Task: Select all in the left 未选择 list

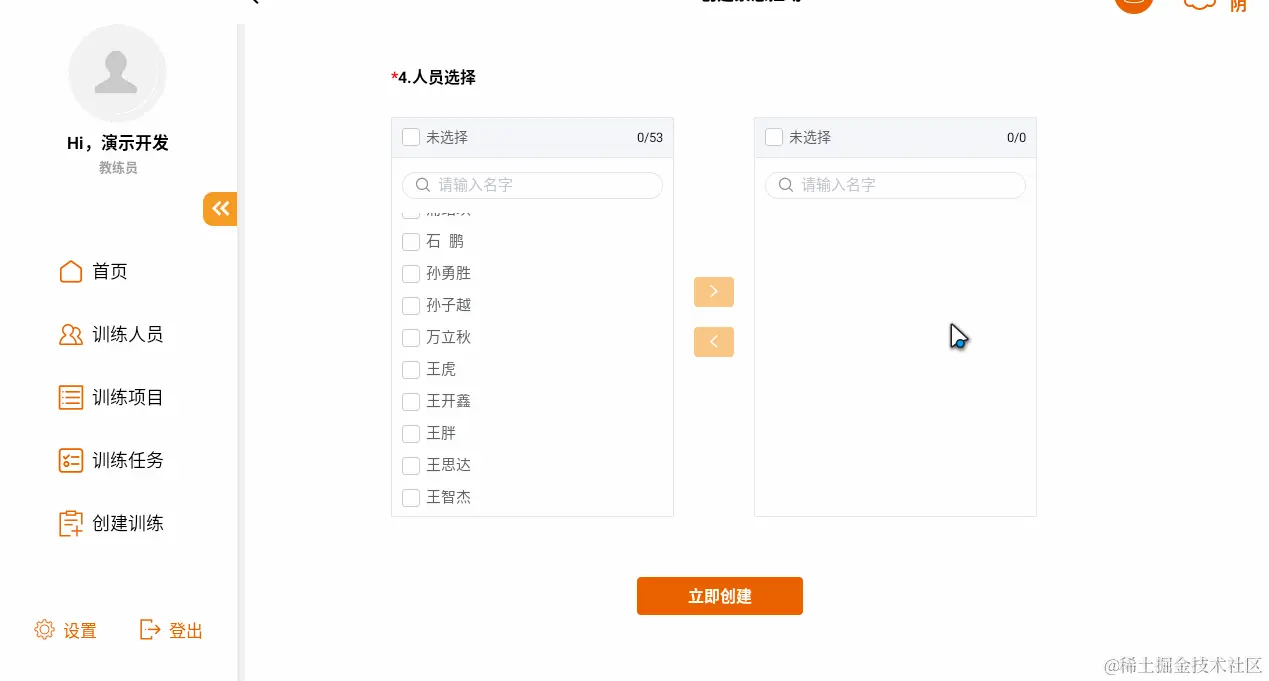Action: (x=411, y=138)
